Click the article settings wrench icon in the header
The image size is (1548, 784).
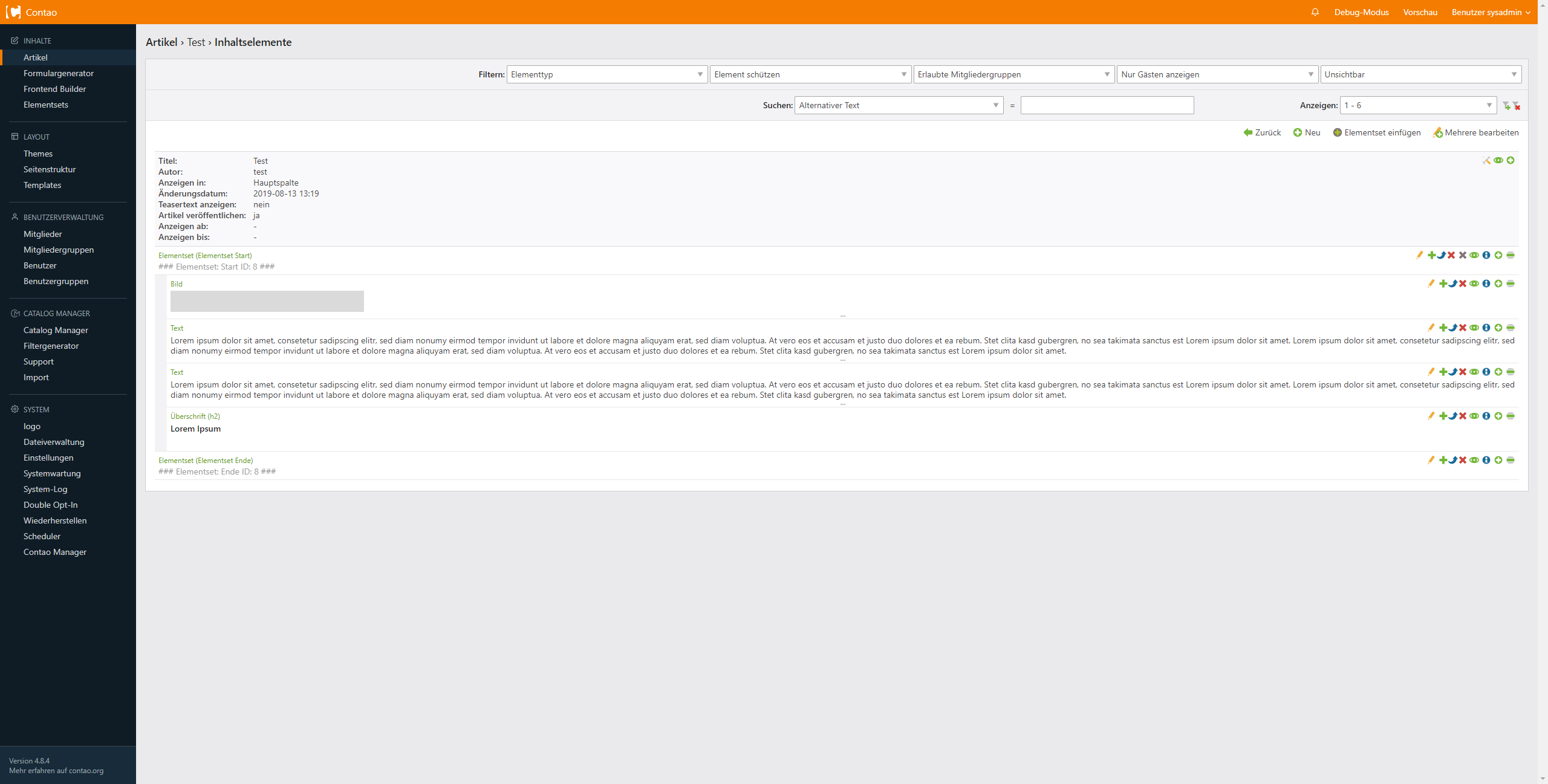(1486, 160)
